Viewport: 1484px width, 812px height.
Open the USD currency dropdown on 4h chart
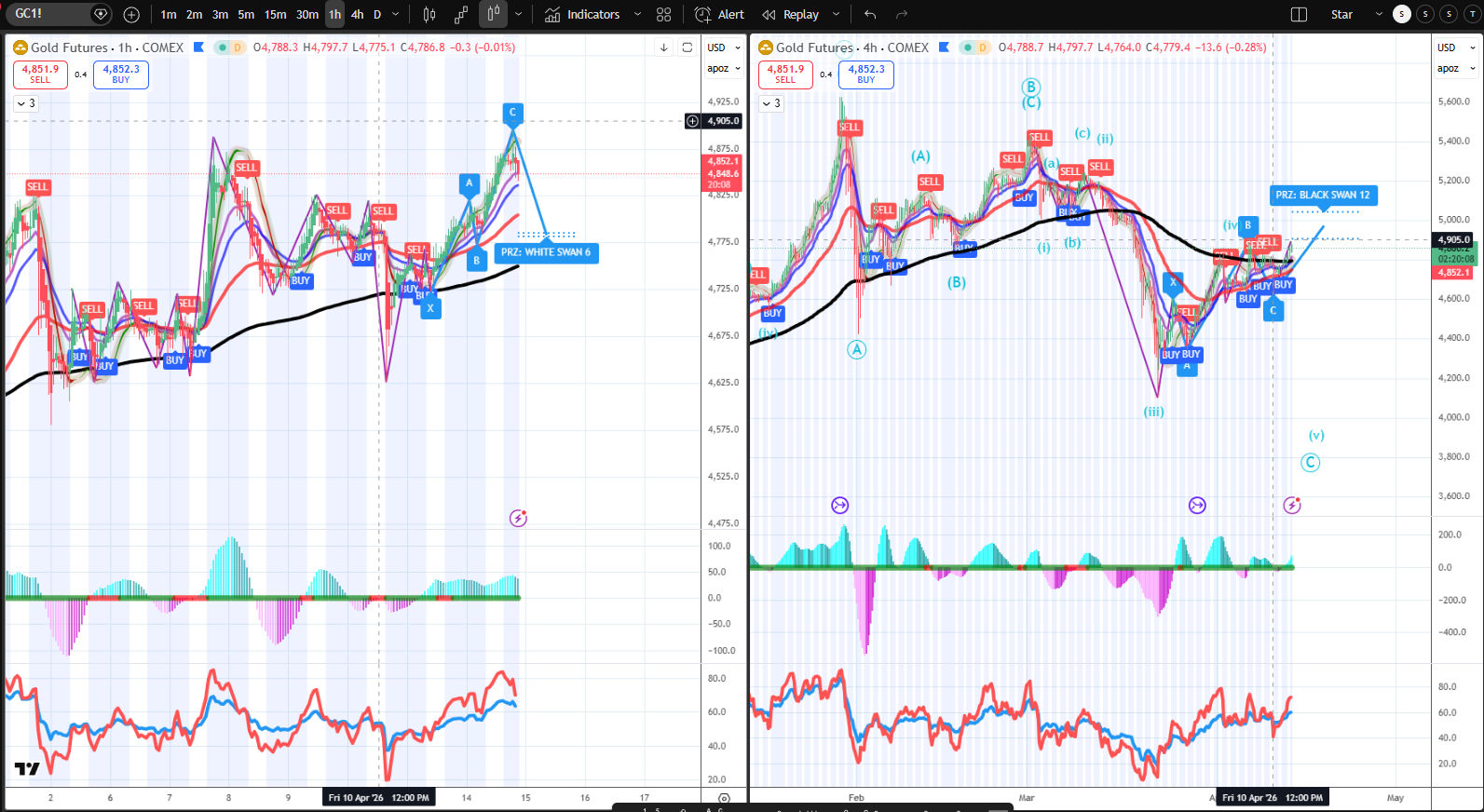point(1456,47)
